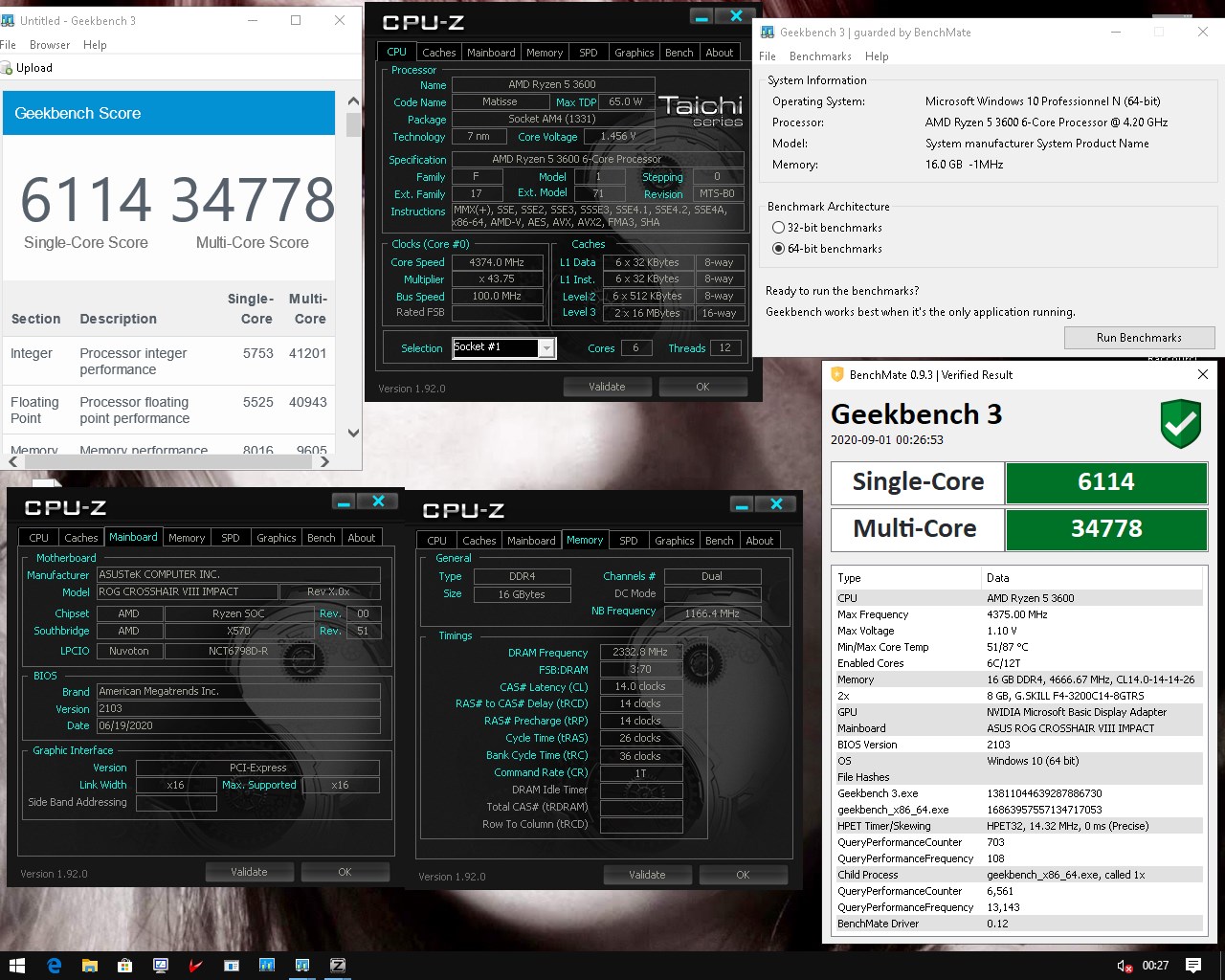Click OK in the top CPU-Z window
Image resolution: width=1225 pixels, height=980 pixels.
point(702,387)
